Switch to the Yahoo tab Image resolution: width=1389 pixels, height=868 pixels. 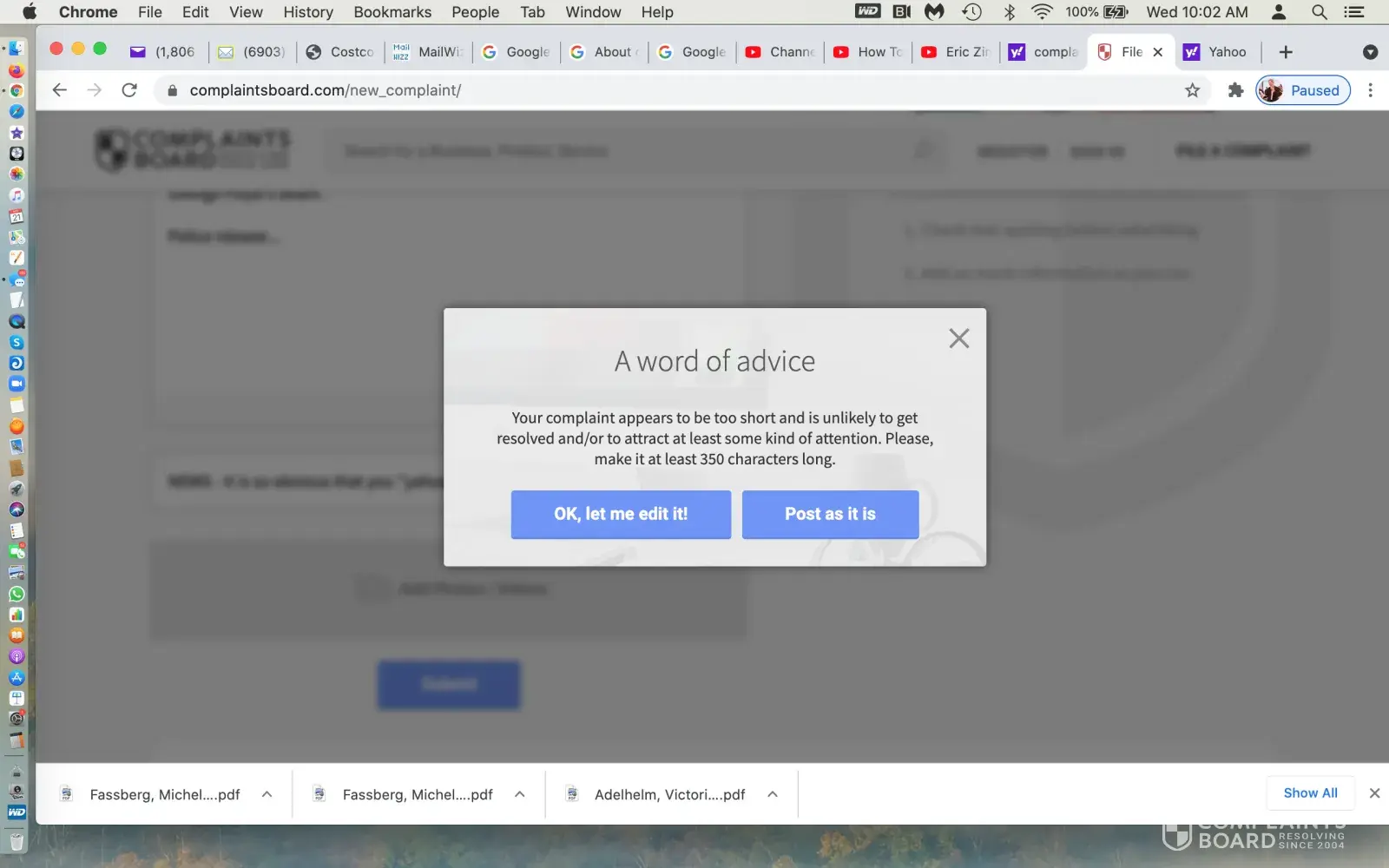coord(1217,52)
